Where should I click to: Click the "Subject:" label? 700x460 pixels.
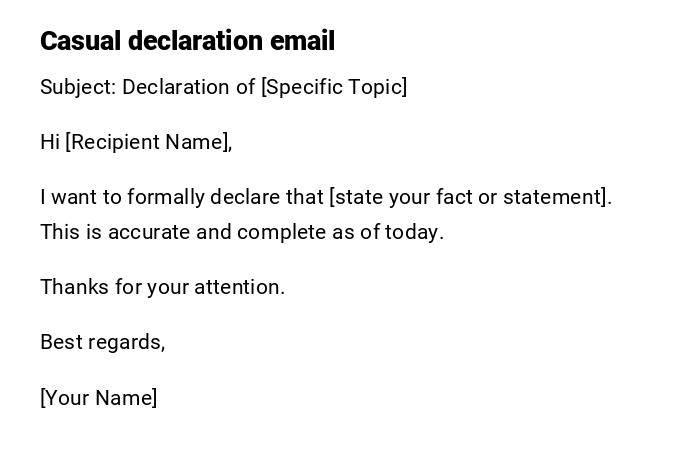tap(78, 87)
